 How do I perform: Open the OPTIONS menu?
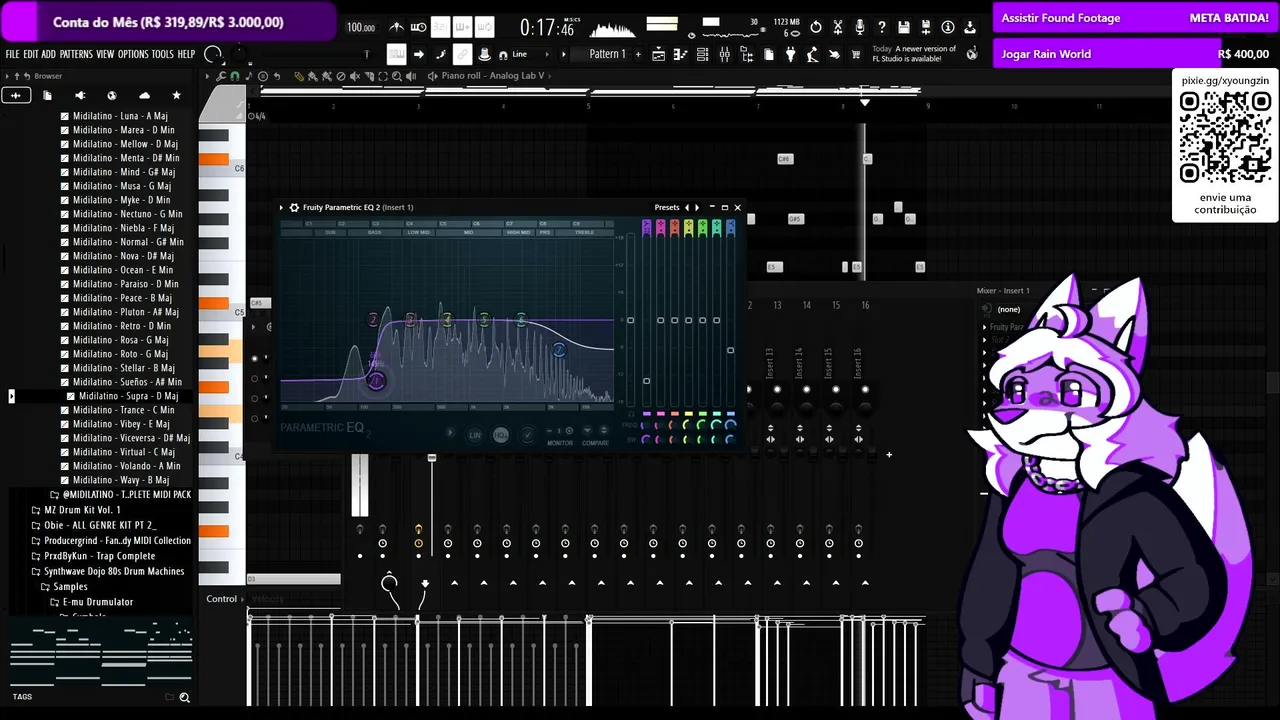pyautogui.click(x=133, y=54)
